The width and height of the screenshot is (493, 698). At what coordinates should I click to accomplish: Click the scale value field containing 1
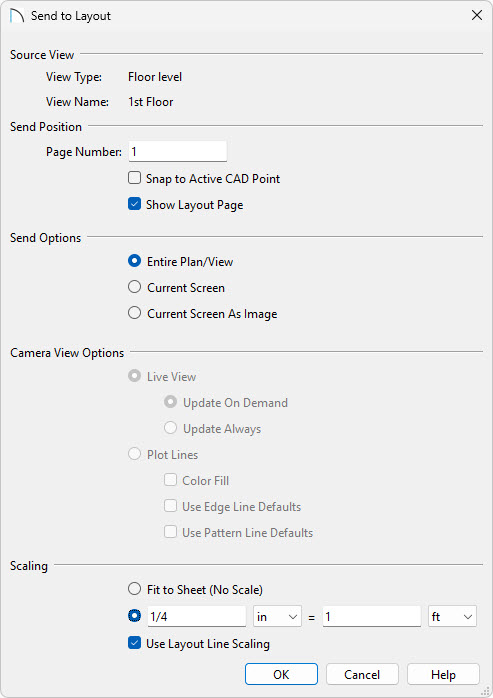372,617
